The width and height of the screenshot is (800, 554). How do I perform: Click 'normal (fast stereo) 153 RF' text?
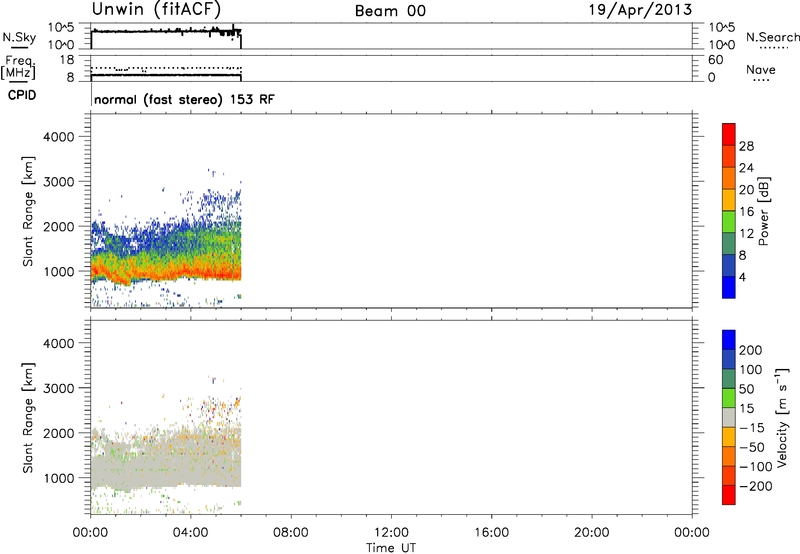(x=184, y=99)
